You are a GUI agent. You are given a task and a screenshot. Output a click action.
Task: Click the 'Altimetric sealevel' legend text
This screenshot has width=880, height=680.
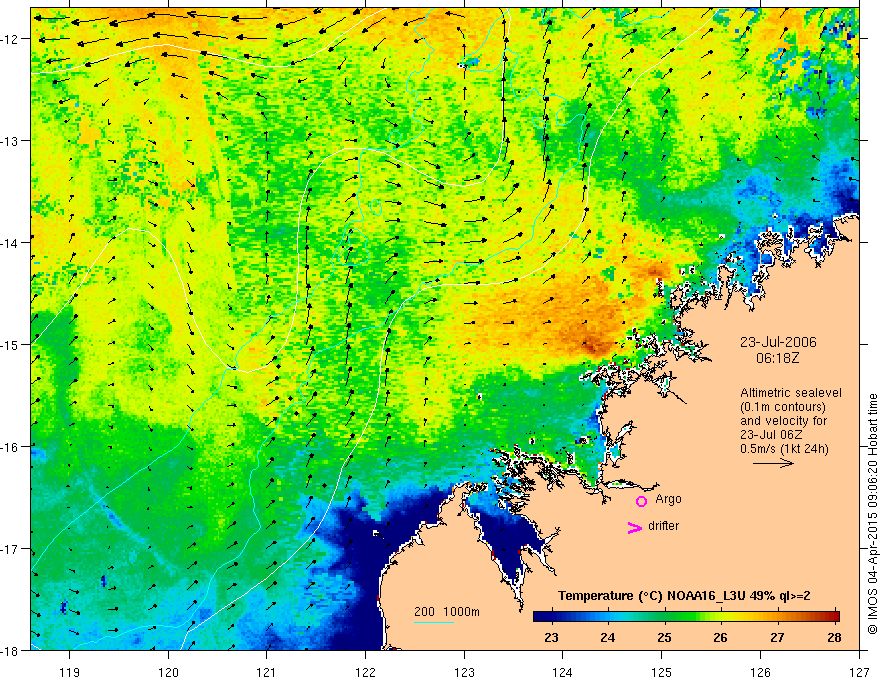pyautogui.click(x=791, y=393)
